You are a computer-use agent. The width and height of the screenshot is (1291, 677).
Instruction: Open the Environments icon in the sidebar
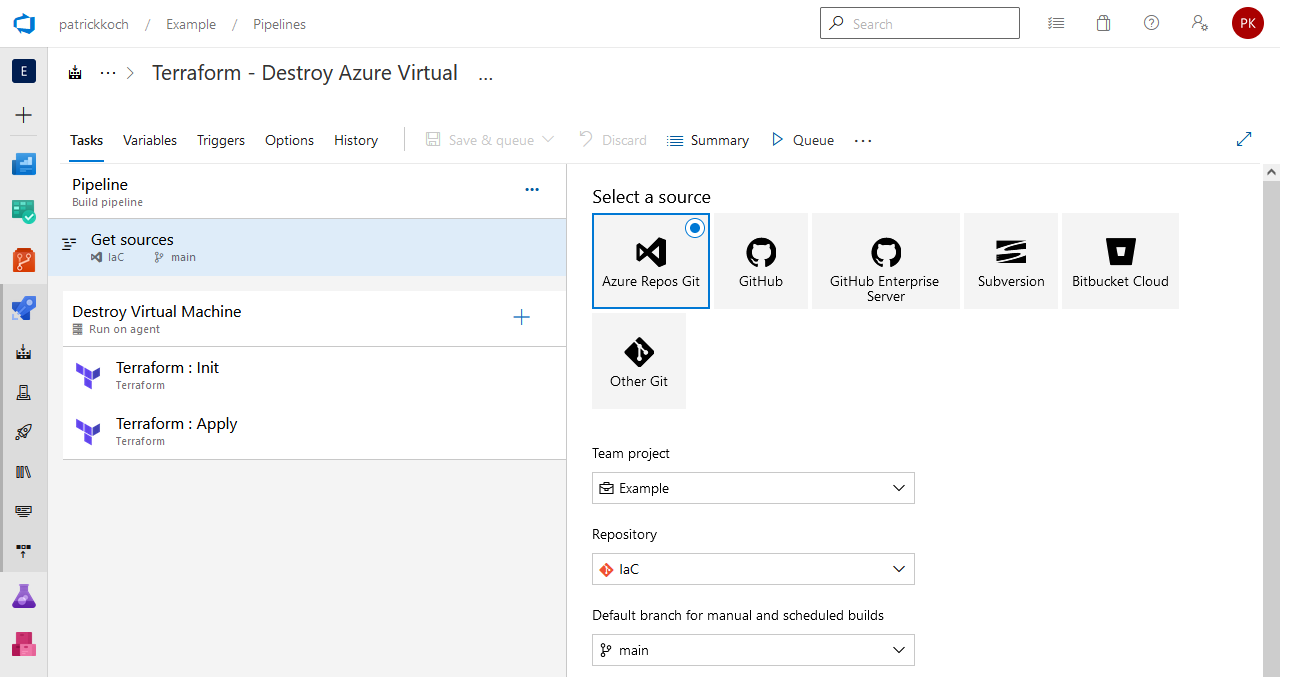[x=24, y=392]
